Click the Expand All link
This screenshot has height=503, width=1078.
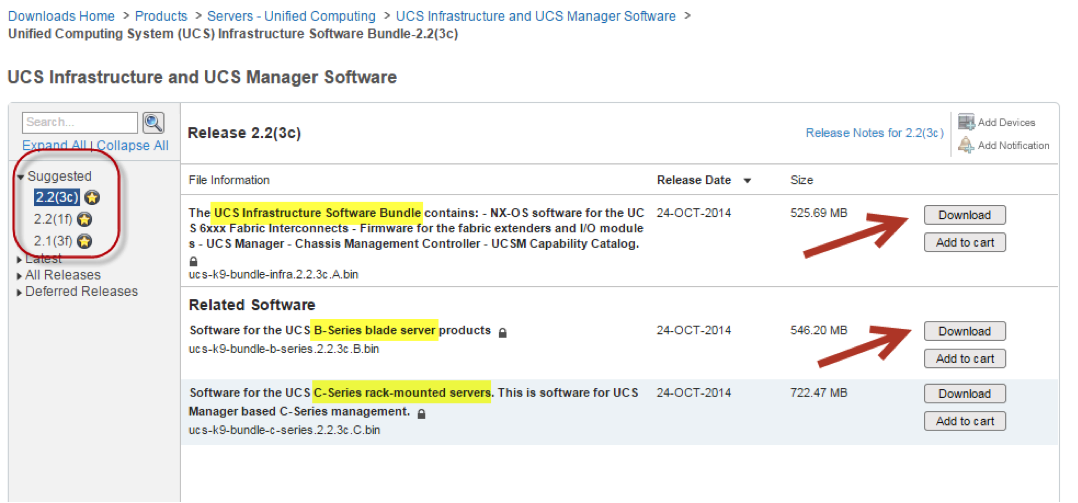[x=54, y=146]
